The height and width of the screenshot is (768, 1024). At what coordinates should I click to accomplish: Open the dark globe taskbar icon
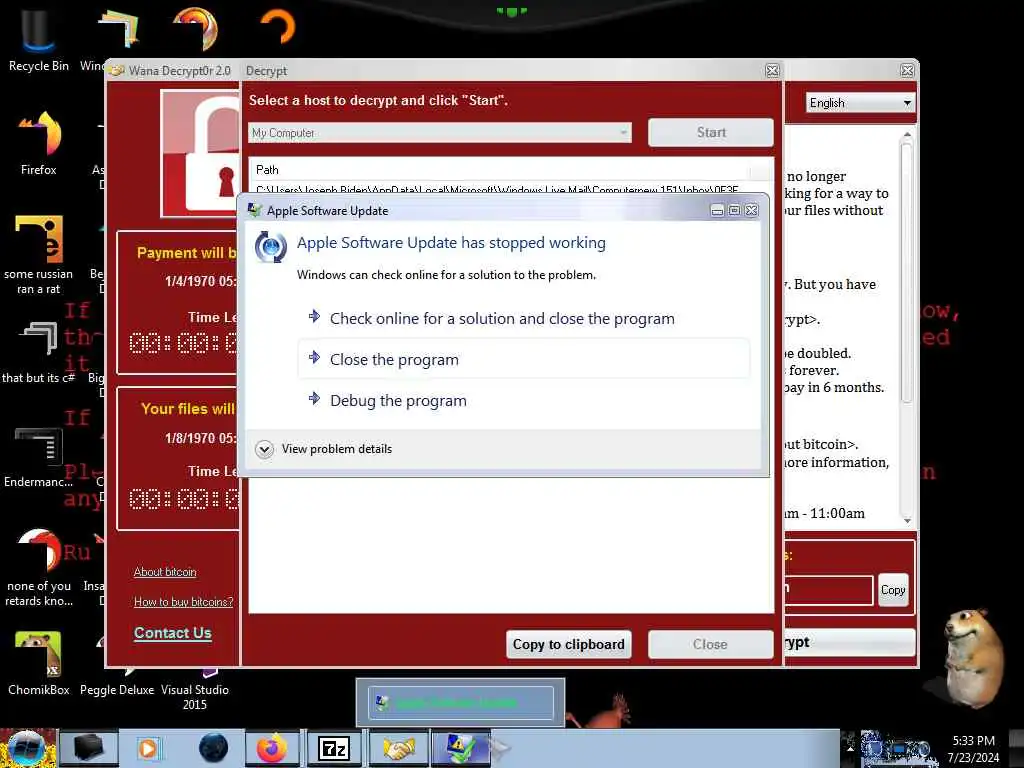tap(213, 748)
